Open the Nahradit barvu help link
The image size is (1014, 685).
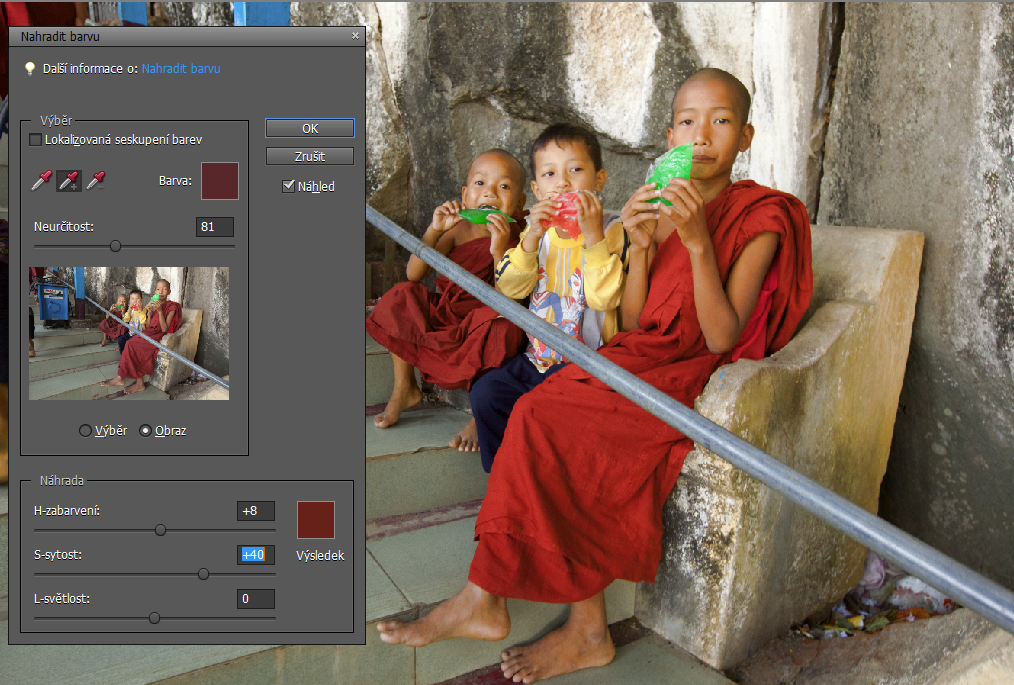[x=181, y=69]
